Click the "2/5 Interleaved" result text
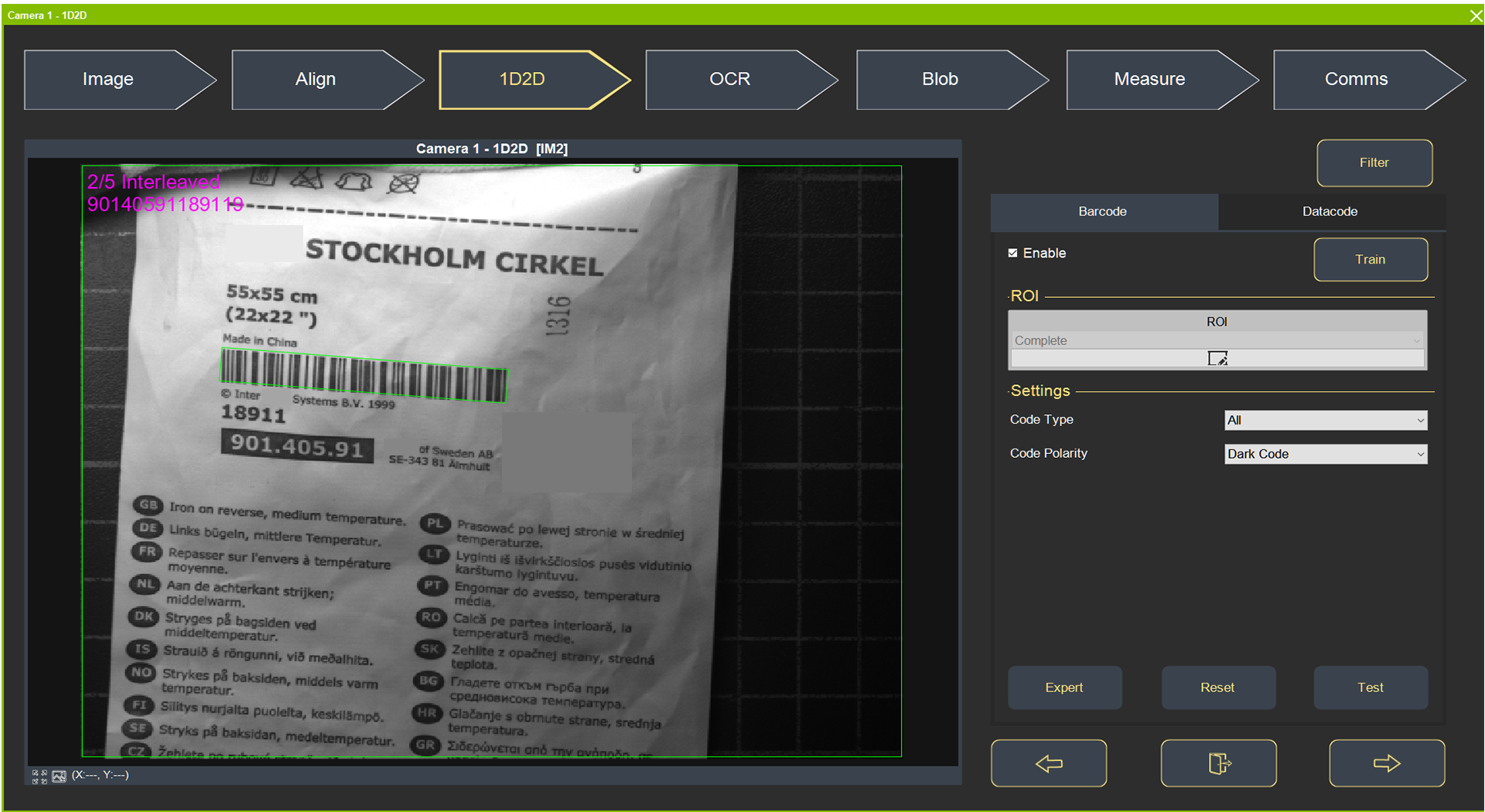Screen dimensions: 1485x812 (154, 182)
